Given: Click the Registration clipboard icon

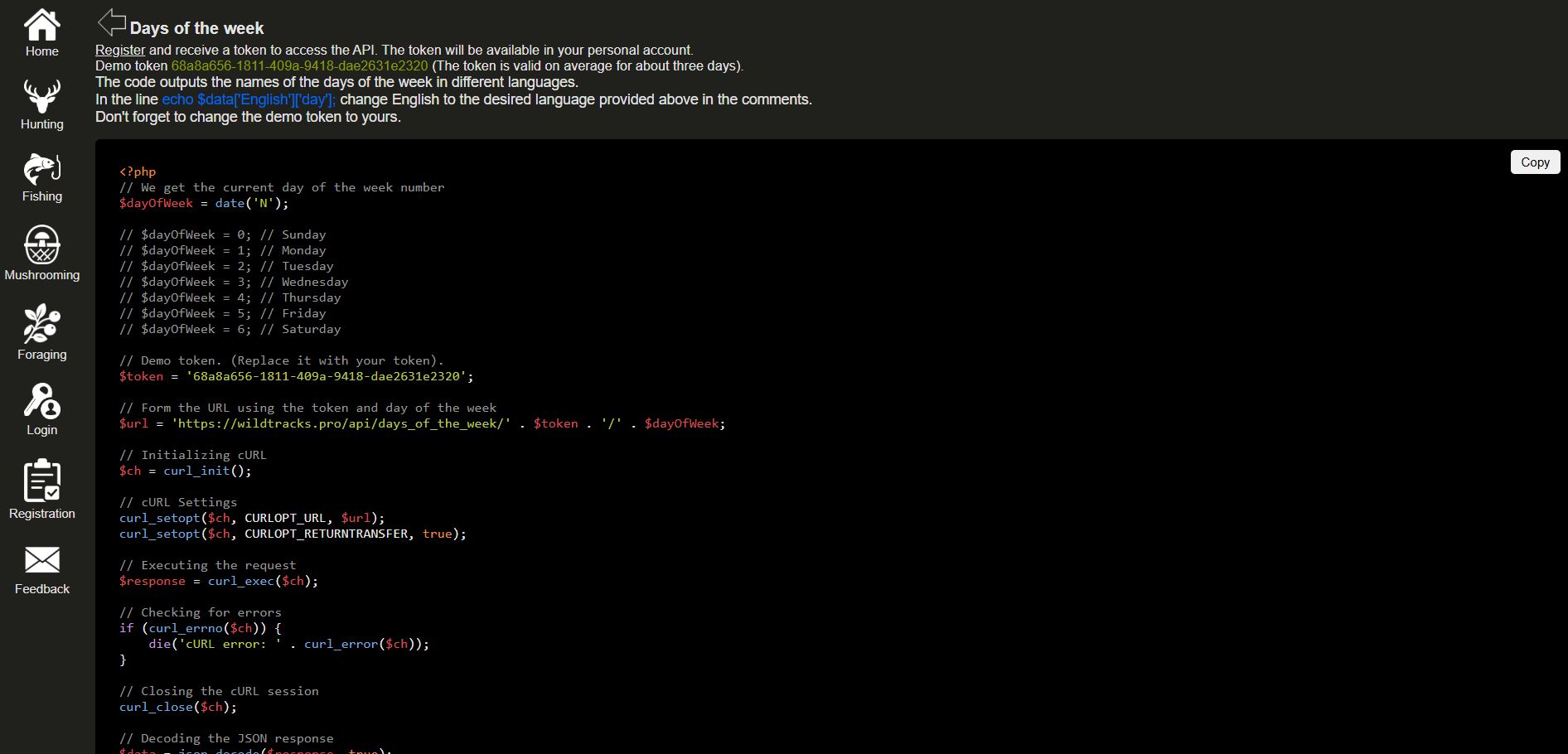Looking at the screenshot, I should tap(41, 481).
